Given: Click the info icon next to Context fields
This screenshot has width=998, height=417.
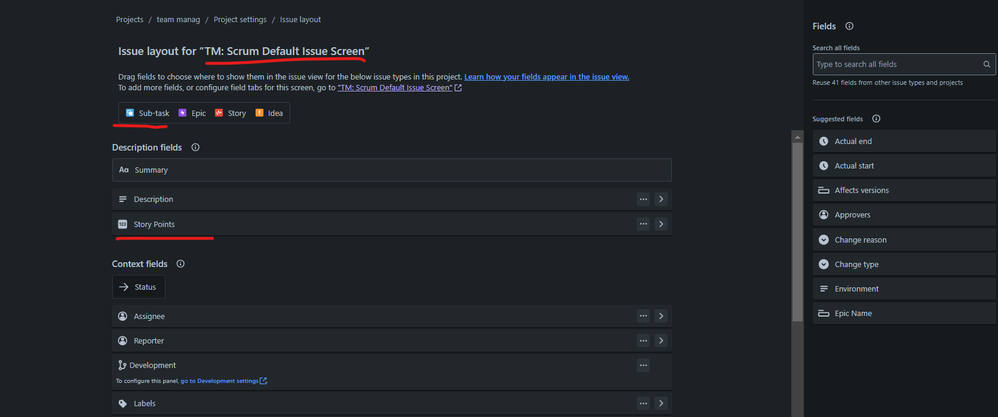Looking at the screenshot, I should pyautogui.click(x=181, y=264).
